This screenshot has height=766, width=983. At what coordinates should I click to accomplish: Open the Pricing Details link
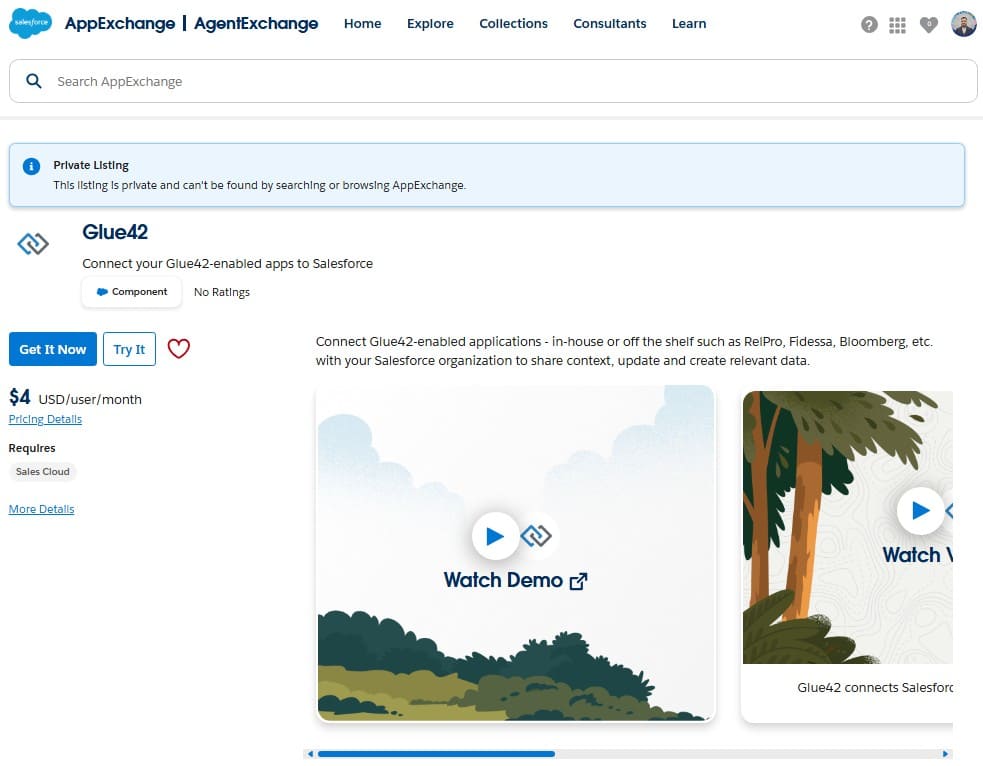(45, 419)
